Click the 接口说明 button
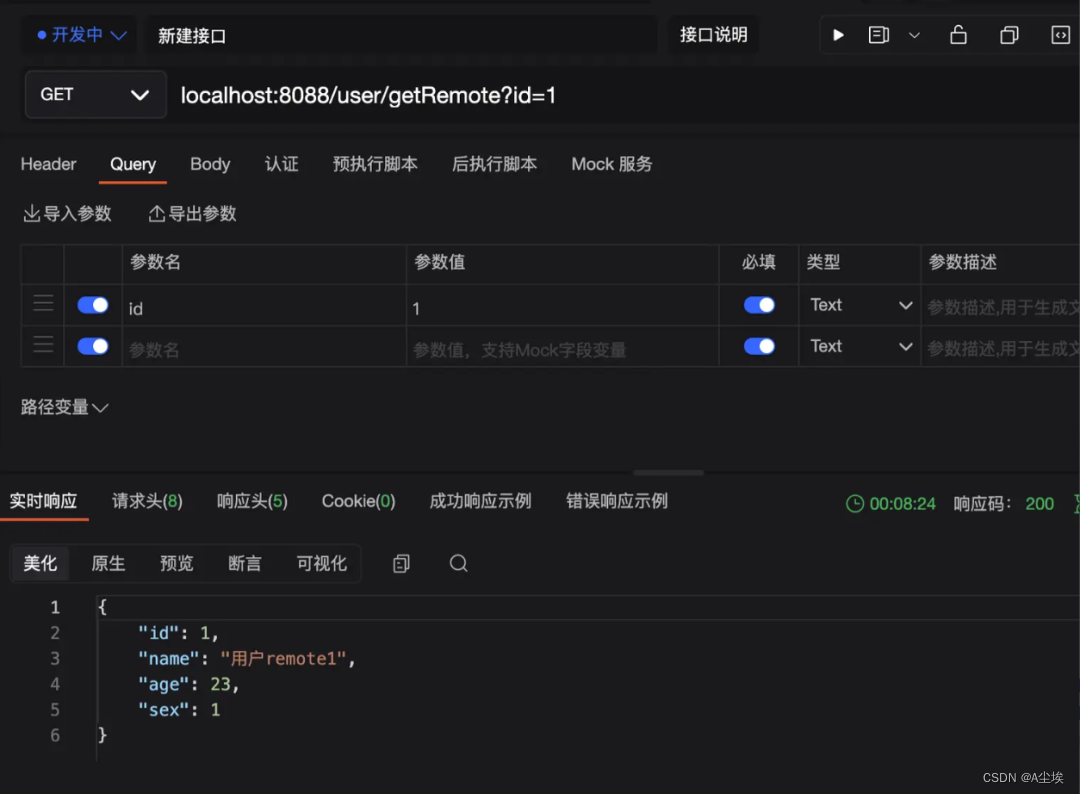This screenshot has height=794, width=1080. coord(713,34)
